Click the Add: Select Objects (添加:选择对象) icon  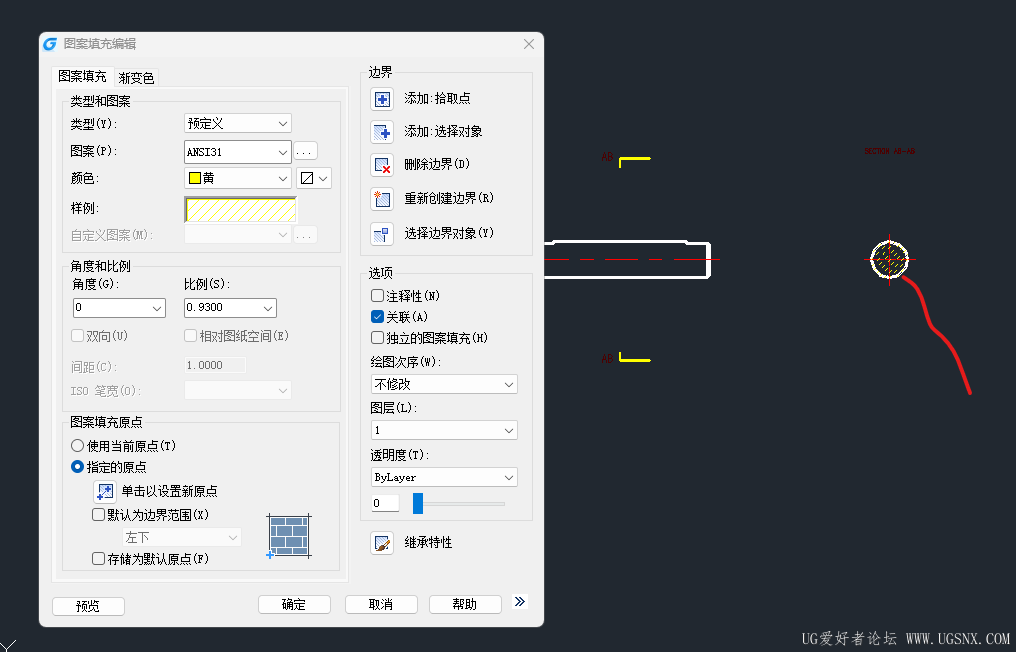[382, 132]
